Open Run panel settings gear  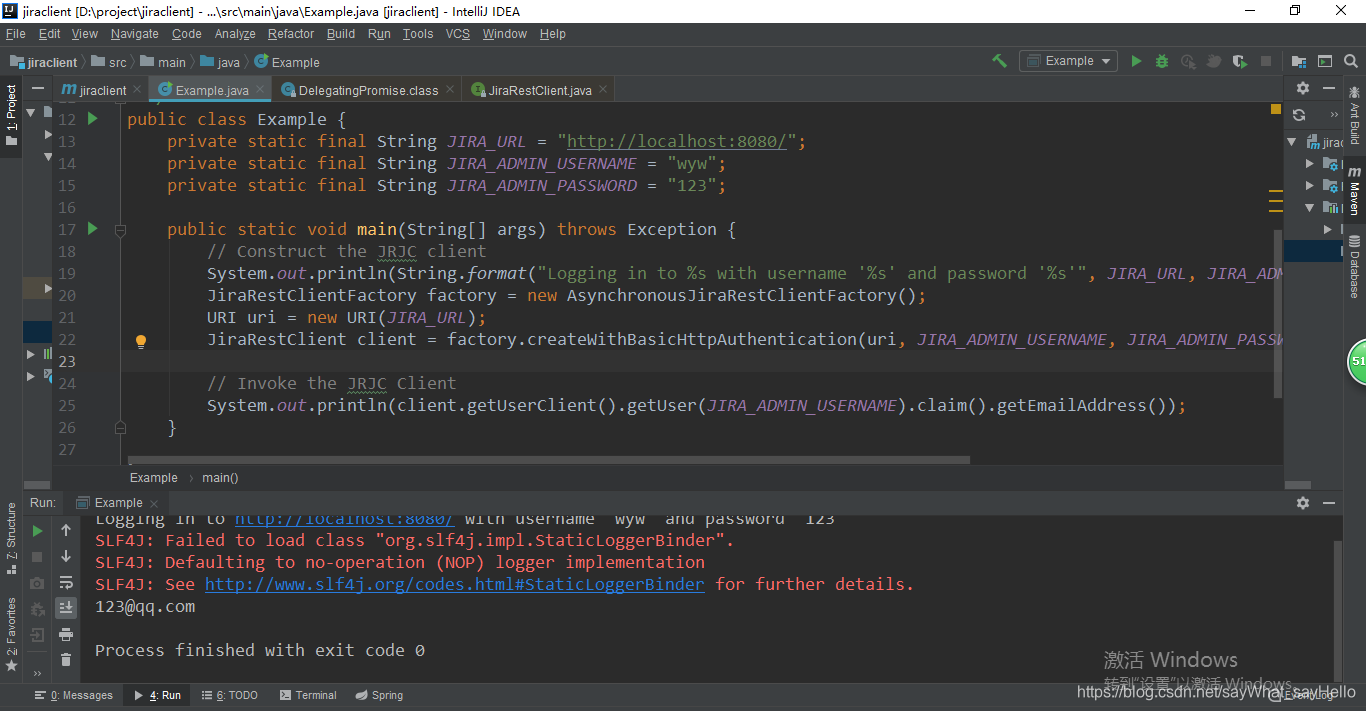1303,503
